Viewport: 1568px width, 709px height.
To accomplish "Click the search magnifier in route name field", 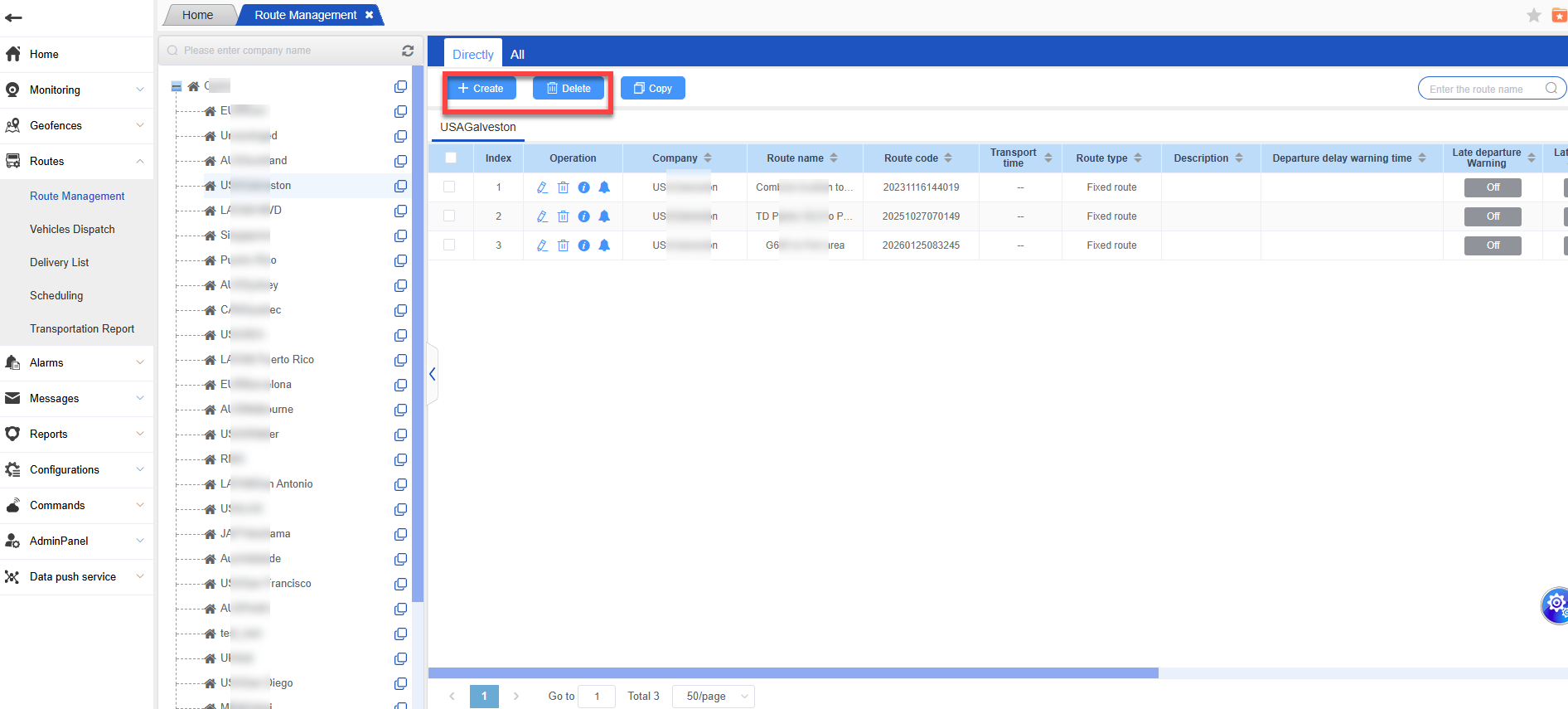I will coord(1551,89).
